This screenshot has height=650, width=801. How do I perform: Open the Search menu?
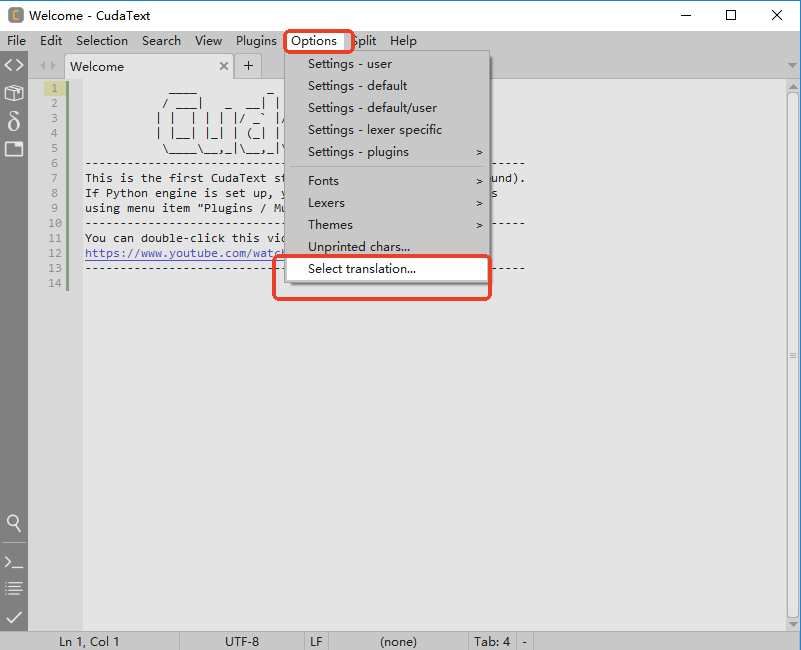(161, 41)
